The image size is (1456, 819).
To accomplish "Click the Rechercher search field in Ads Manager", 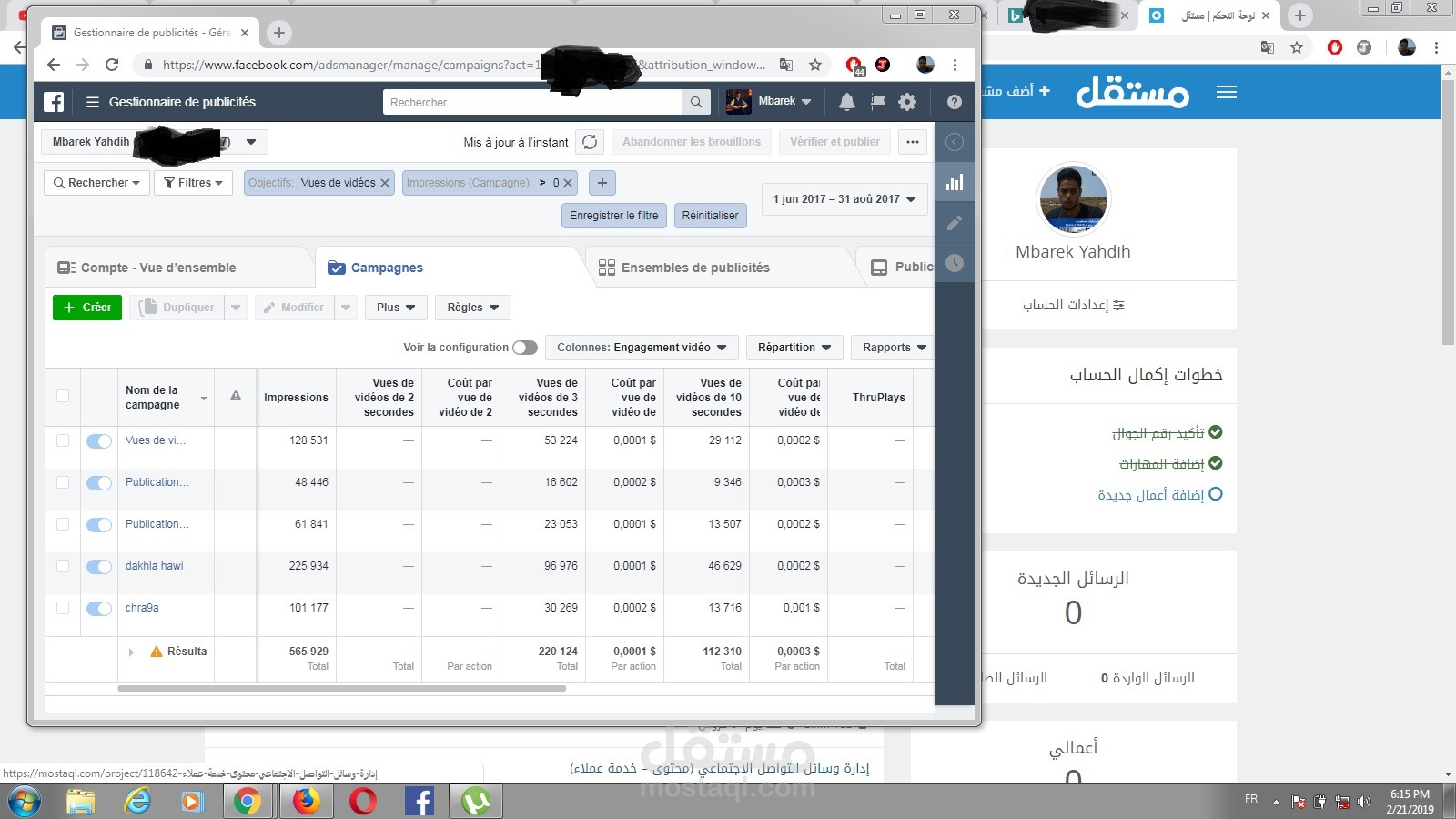I will (532, 102).
